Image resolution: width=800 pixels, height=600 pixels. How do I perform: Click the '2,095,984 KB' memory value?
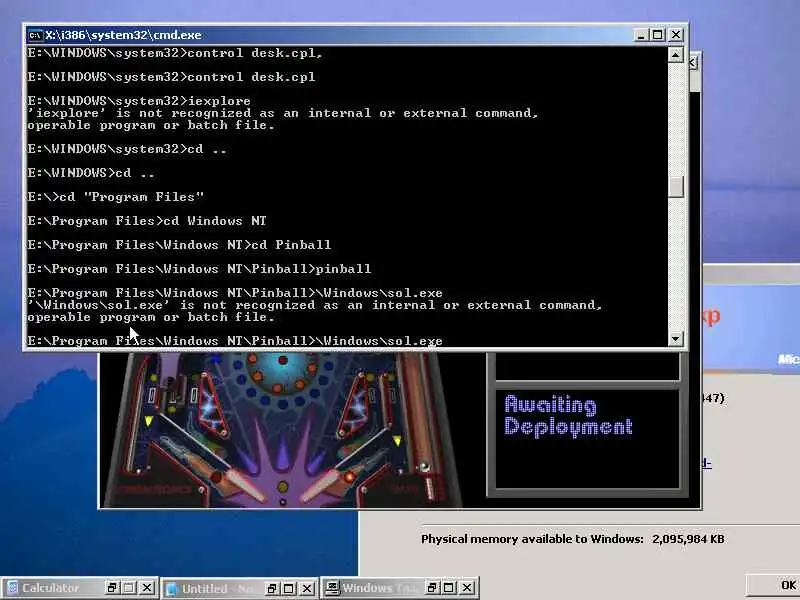(688, 539)
